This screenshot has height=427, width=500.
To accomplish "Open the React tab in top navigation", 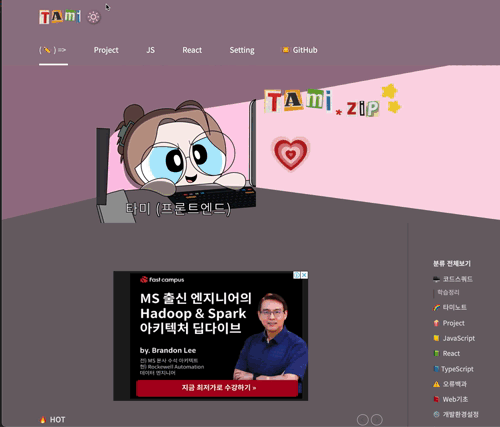I will 192,50.
